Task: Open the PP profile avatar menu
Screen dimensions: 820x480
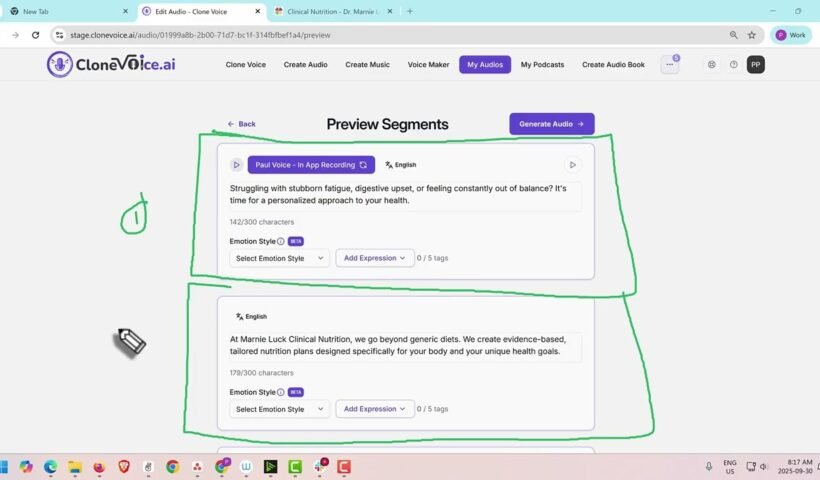Action: (756, 64)
